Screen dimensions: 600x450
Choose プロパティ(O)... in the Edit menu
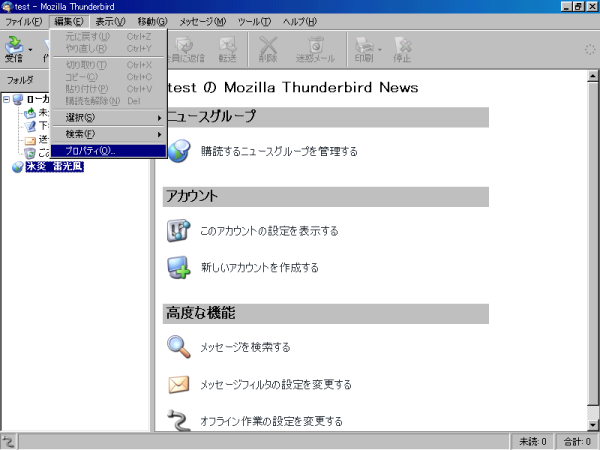pyautogui.click(x=109, y=151)
